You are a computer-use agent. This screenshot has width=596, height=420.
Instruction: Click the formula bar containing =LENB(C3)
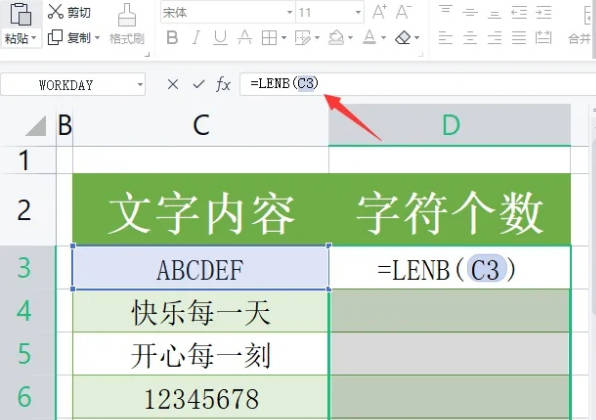click(417, 84)
